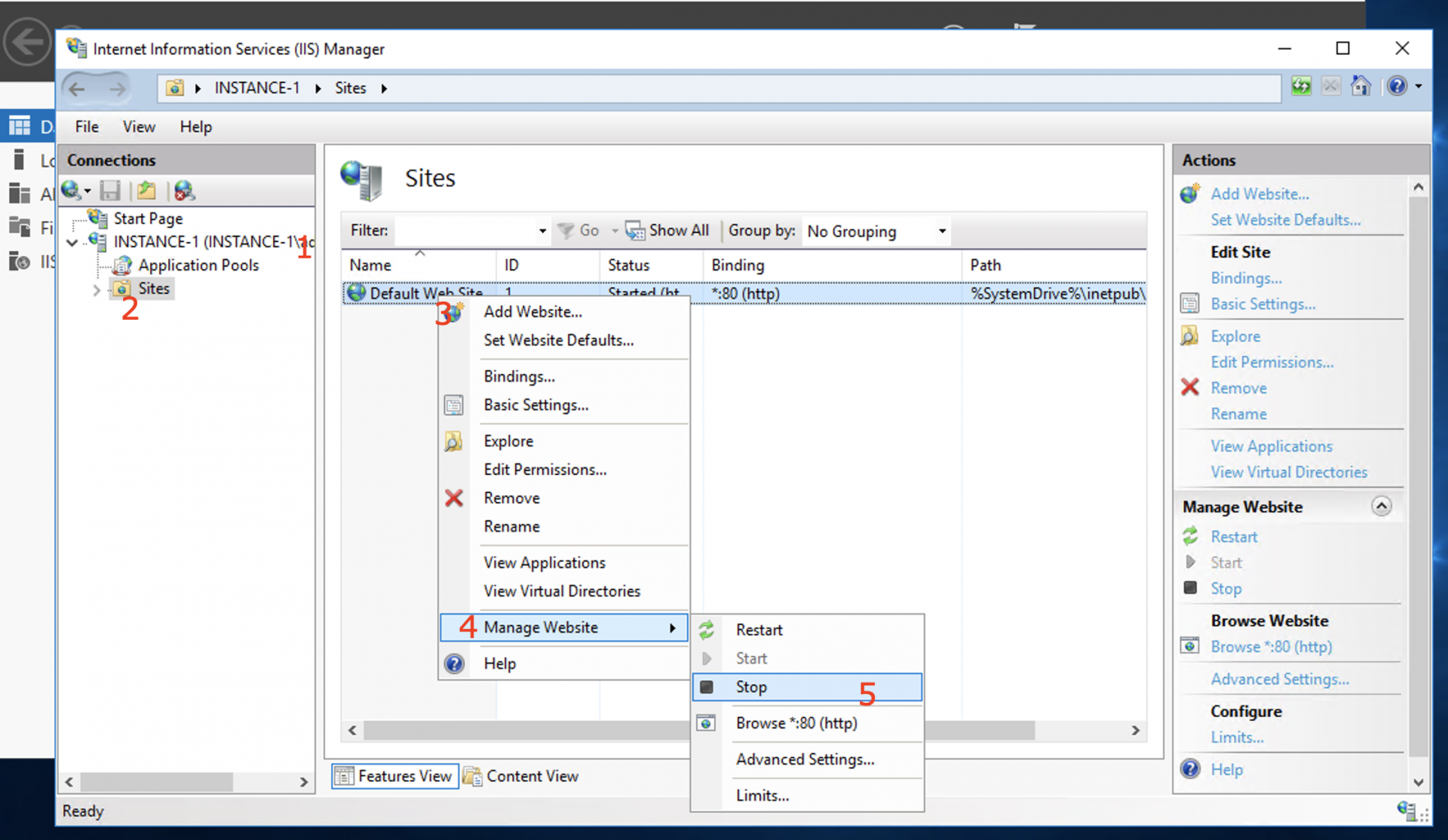
Task: Click inside the Filter input field
Action: (465, 231)
